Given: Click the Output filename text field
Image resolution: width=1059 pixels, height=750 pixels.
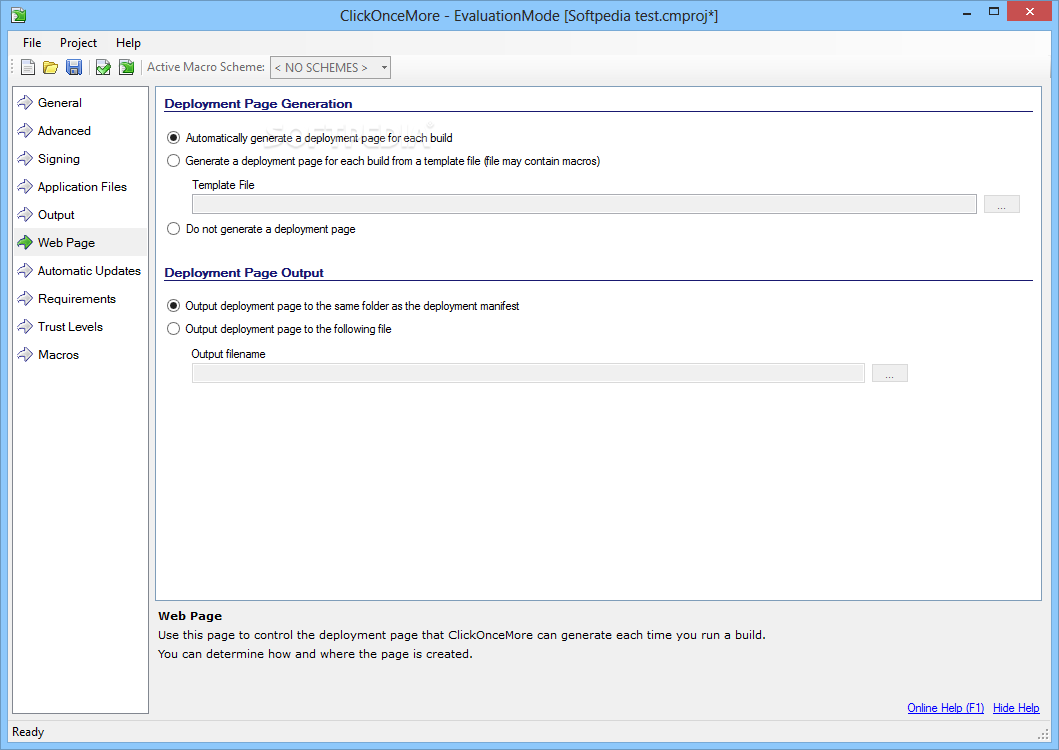Looking at the screenshot, I should point(528,373).
